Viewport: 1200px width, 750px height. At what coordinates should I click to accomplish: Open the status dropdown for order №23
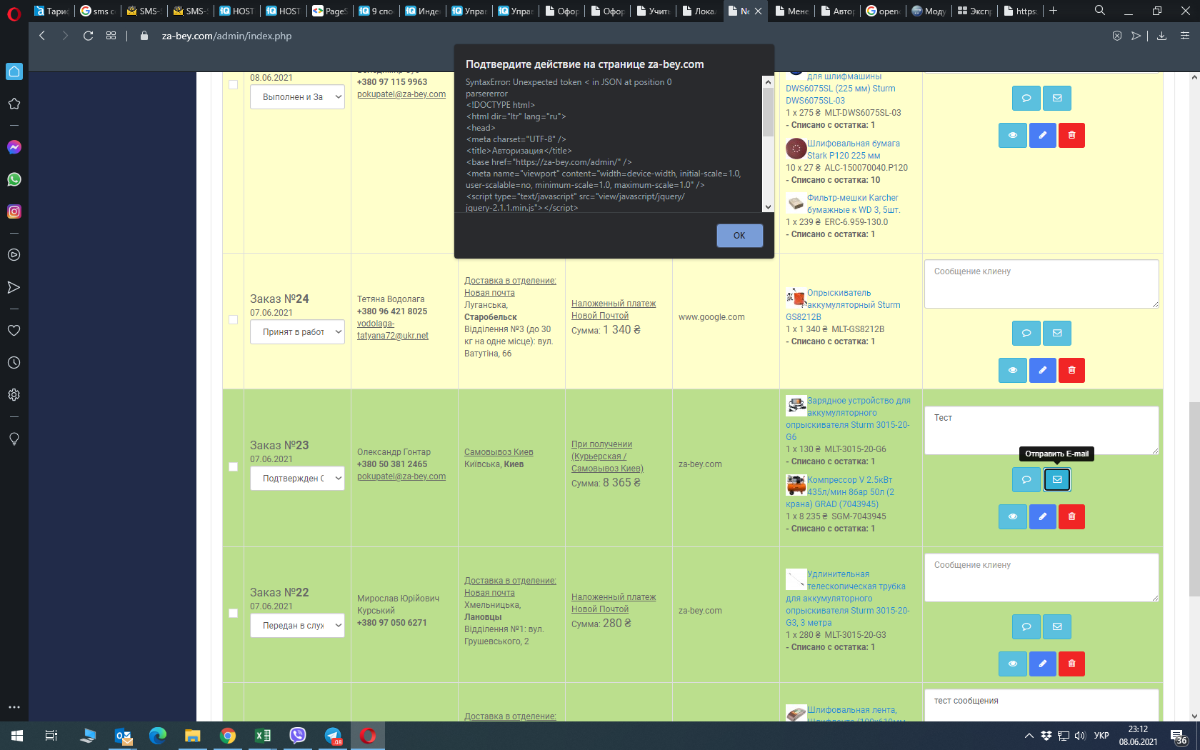pyautogui.click(x=297, y=478)
